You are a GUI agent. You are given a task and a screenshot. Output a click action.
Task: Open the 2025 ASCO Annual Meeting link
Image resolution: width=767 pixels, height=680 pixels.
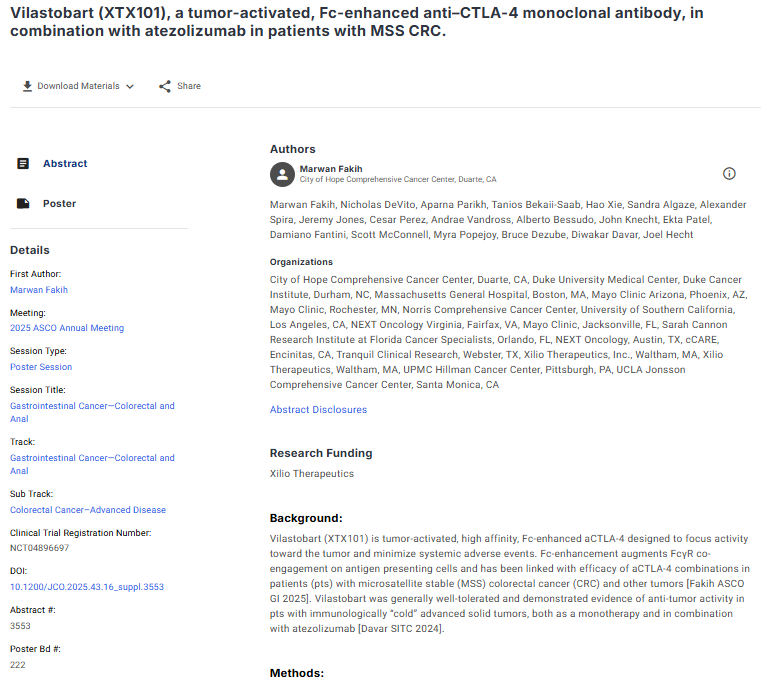67,328
